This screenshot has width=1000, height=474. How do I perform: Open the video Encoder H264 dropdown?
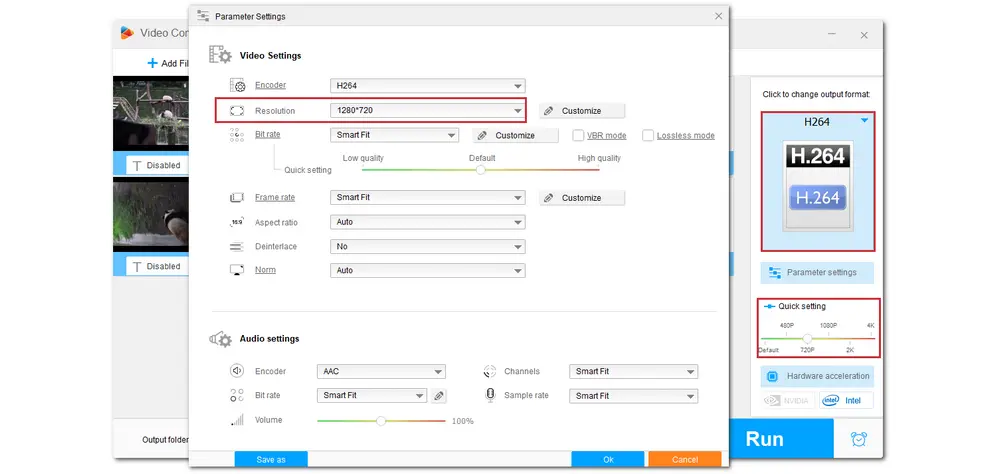click(x=427, y=85)
